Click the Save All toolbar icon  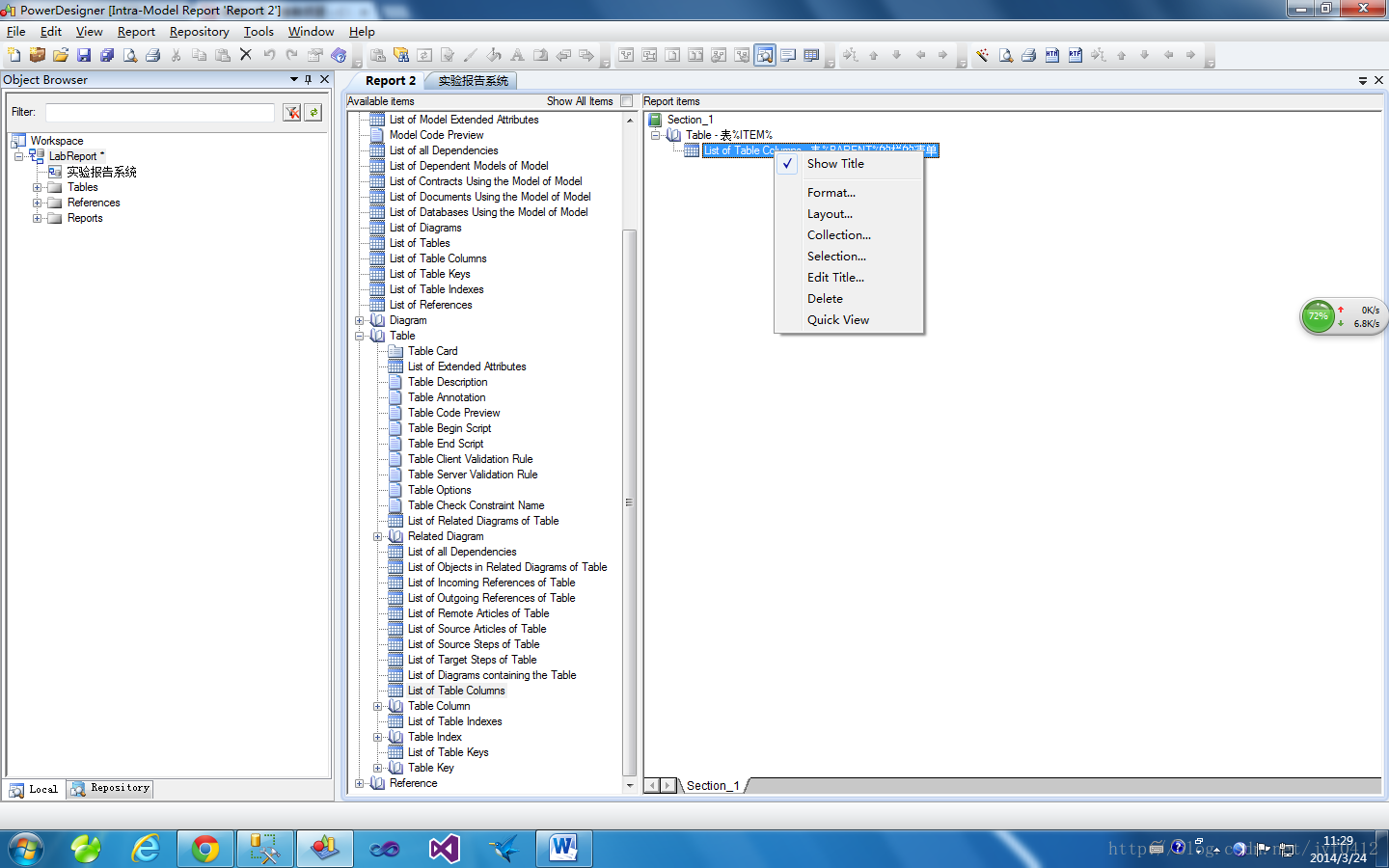click(x=107, y=55)
